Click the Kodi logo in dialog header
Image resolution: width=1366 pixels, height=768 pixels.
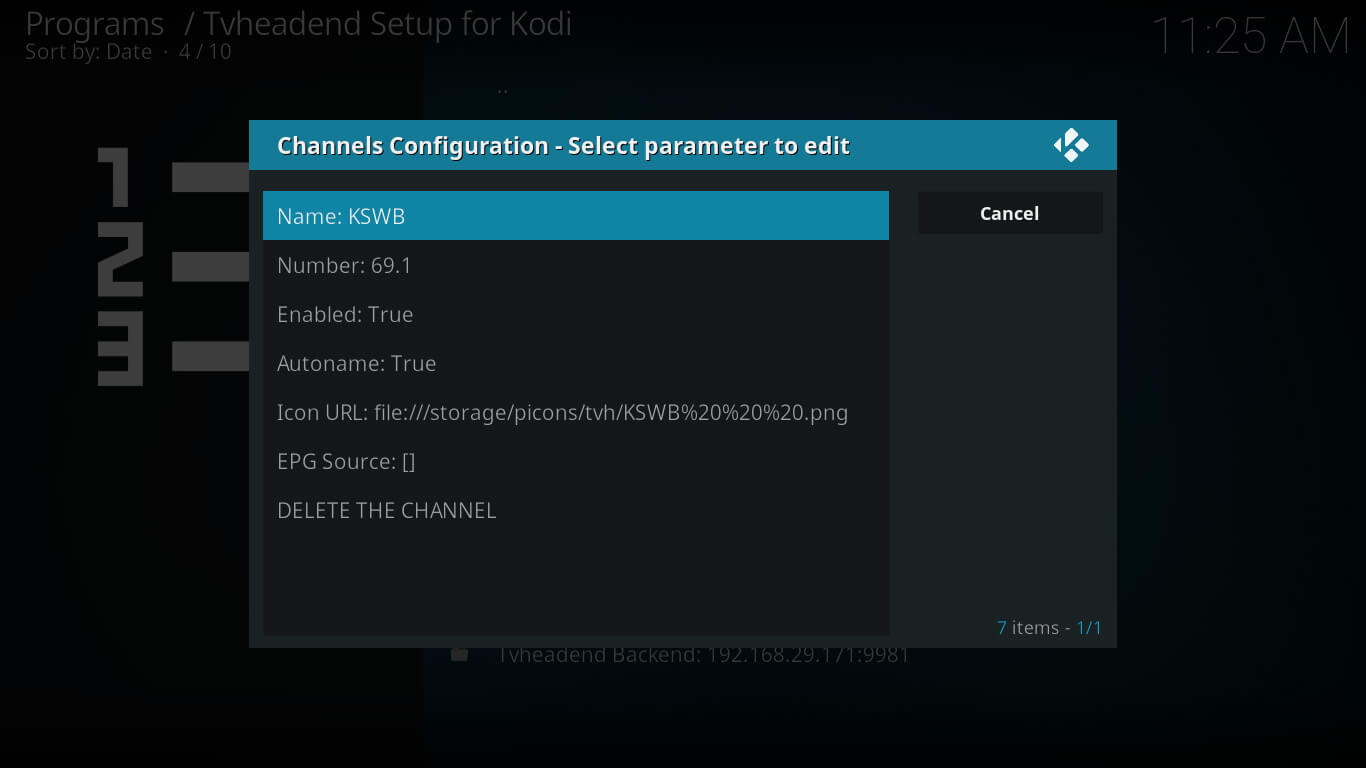(x=1071, y=145)
